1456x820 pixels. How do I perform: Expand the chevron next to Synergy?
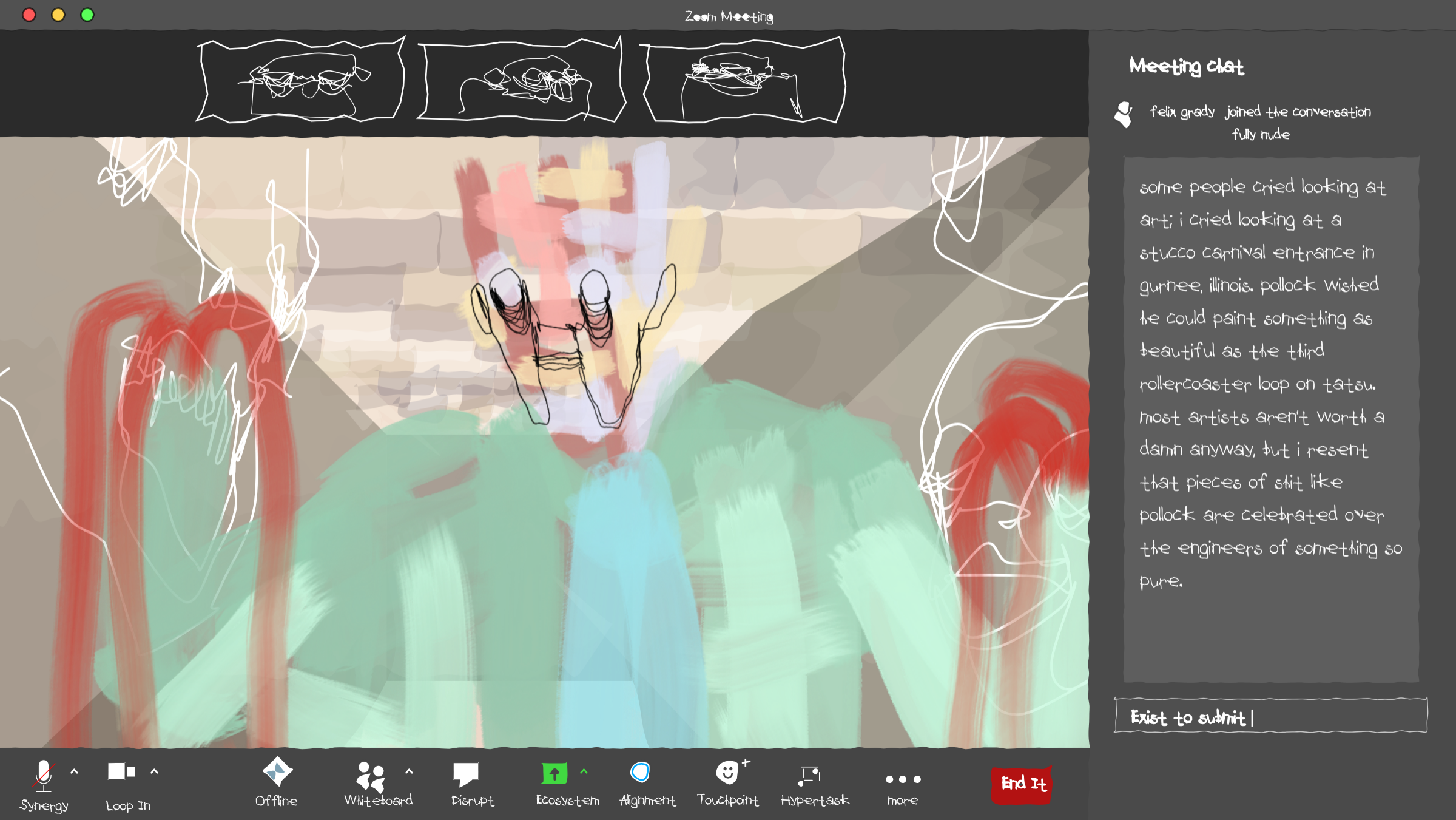[x=75, y=771]
